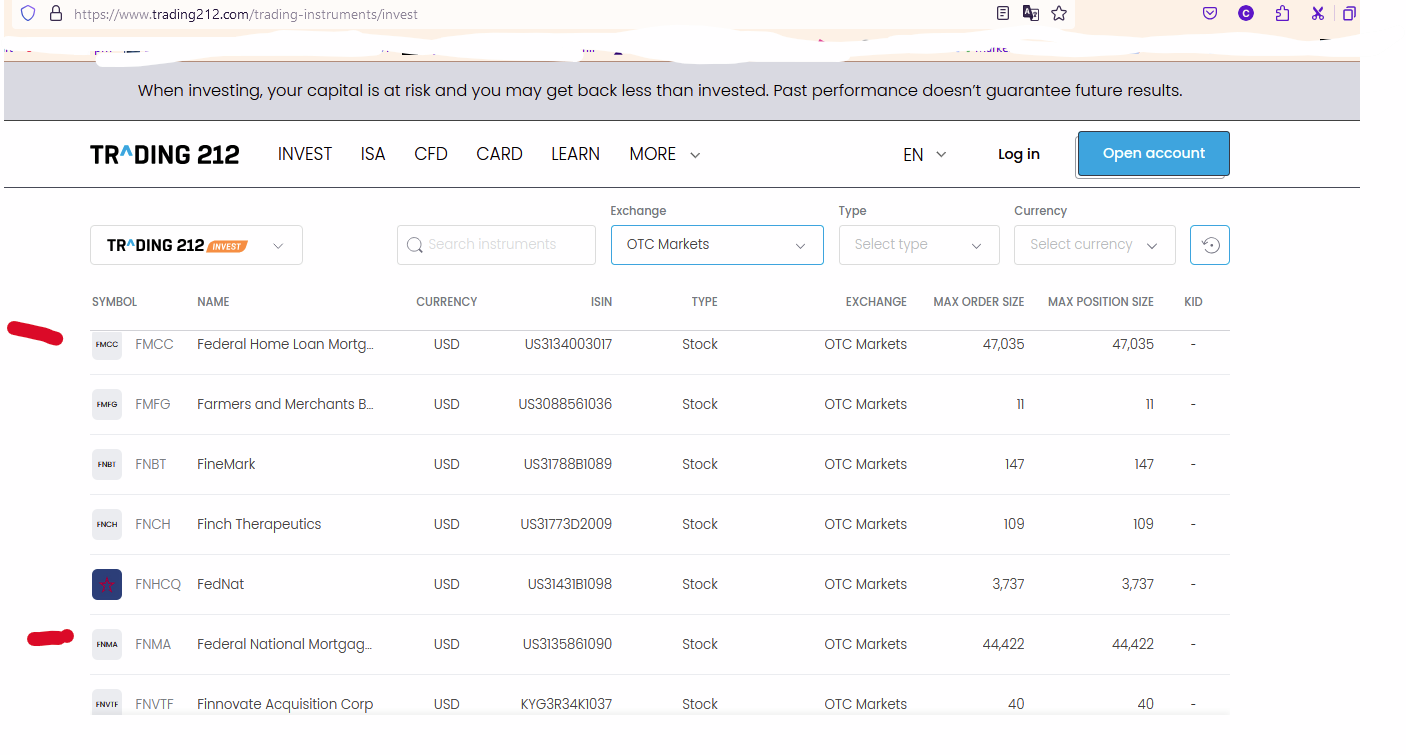The image size is (1406, 755).
Task: Bookmark this page with star icon
Action: click(x=1059, y=13)
